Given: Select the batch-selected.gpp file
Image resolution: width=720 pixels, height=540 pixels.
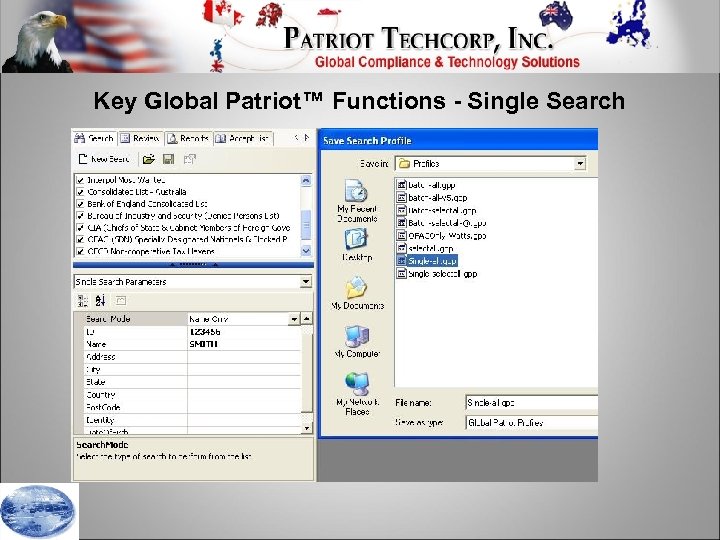Looking at the screenshot, I should (437, 210).
